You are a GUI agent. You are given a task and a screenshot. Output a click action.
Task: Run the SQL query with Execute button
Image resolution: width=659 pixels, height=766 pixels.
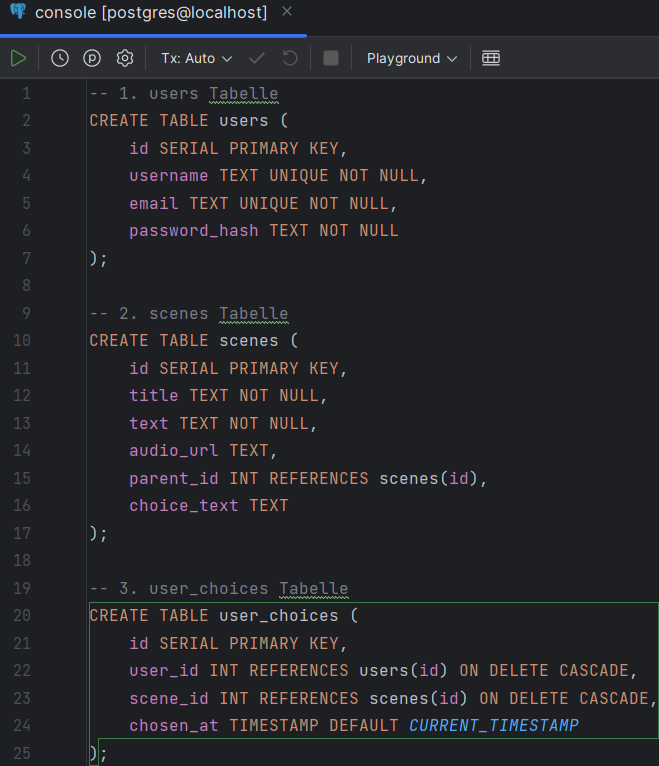[x=18, y=58]
